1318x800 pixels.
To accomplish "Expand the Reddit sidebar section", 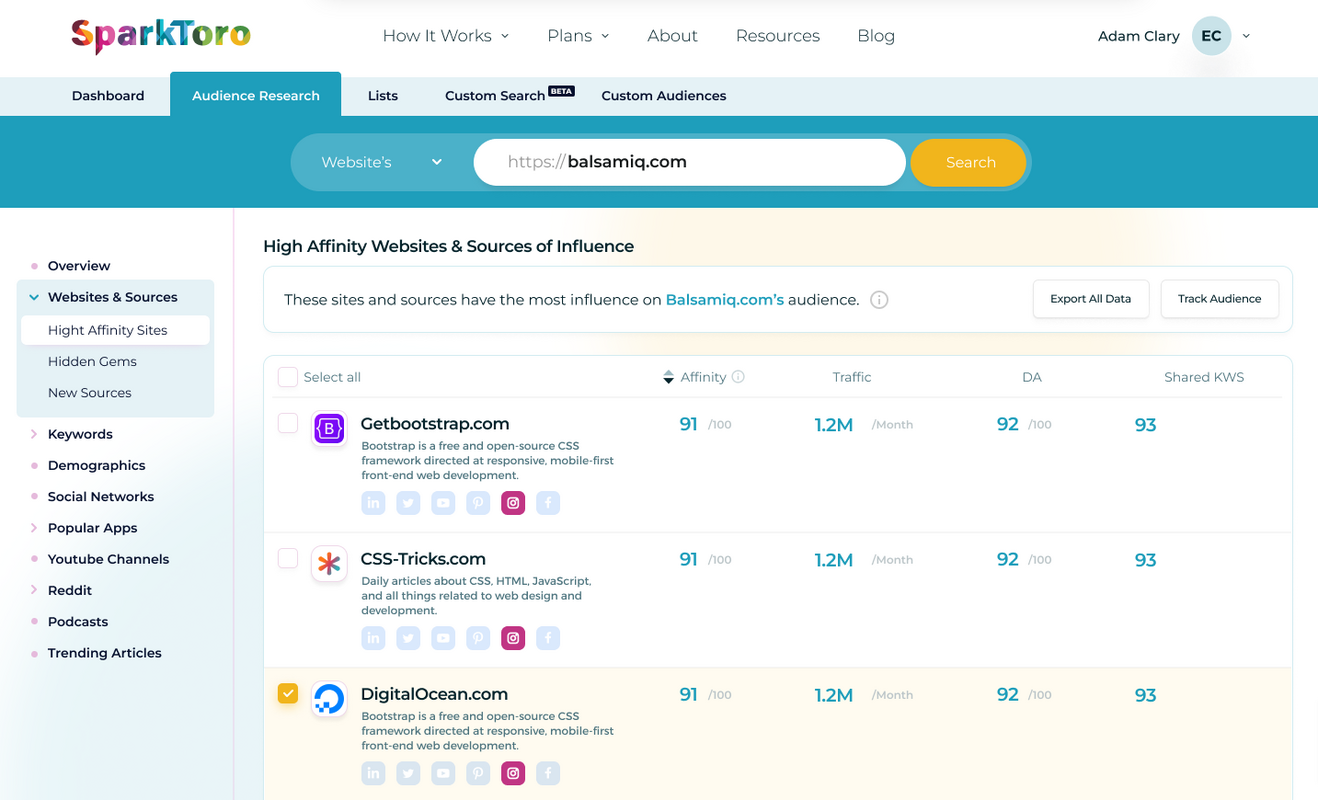I will (x=34, y=590).
